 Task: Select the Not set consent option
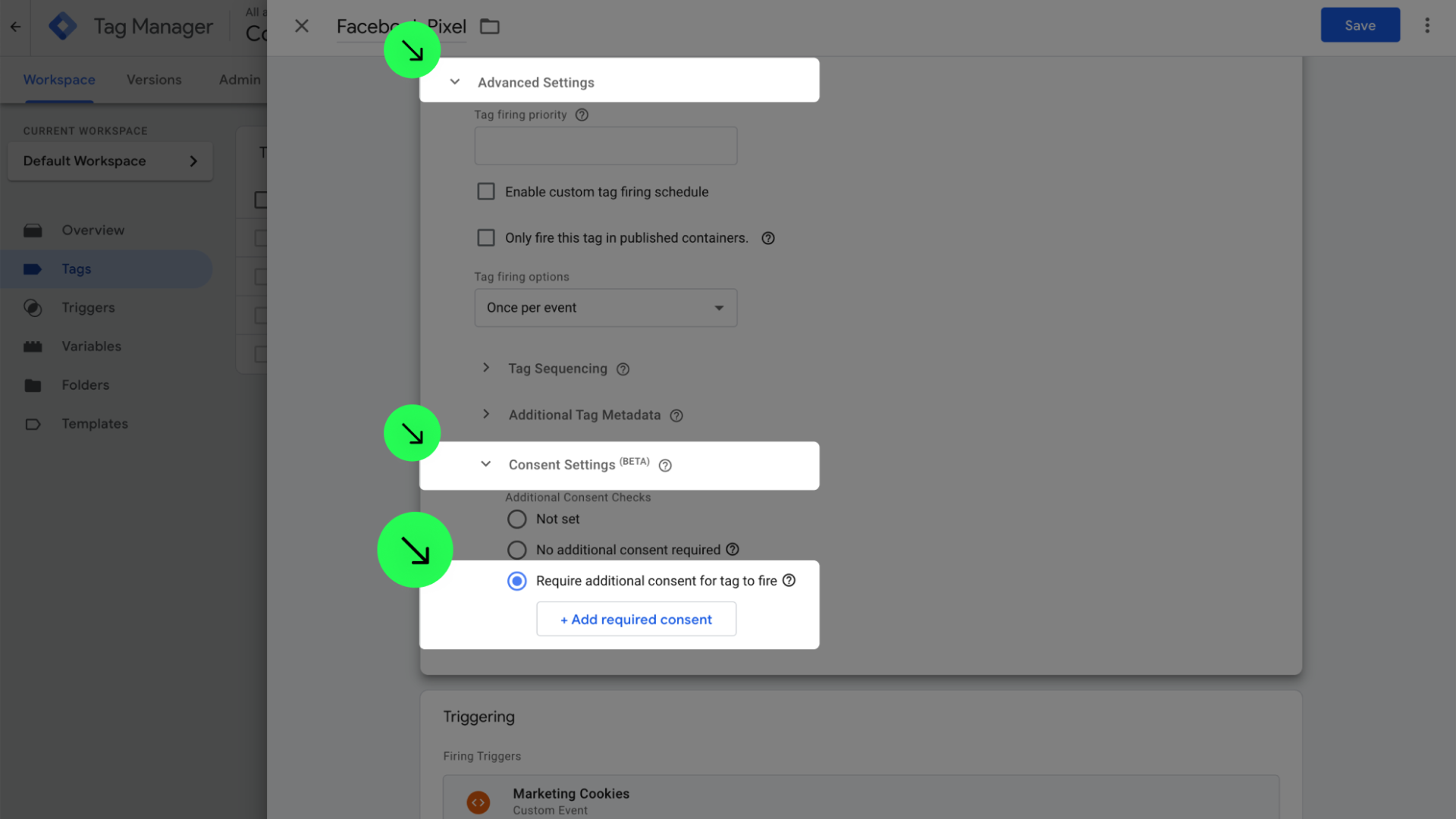[517, 519]
